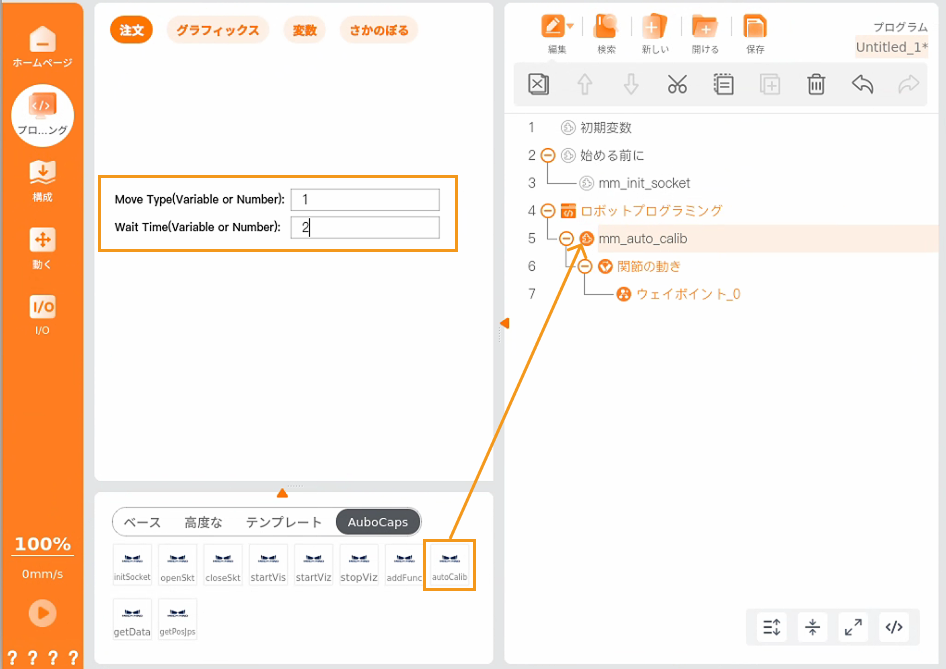Screen dimensions: 946x669
Task: Collapse the ロボットプログラミング node
Action: 548,211
